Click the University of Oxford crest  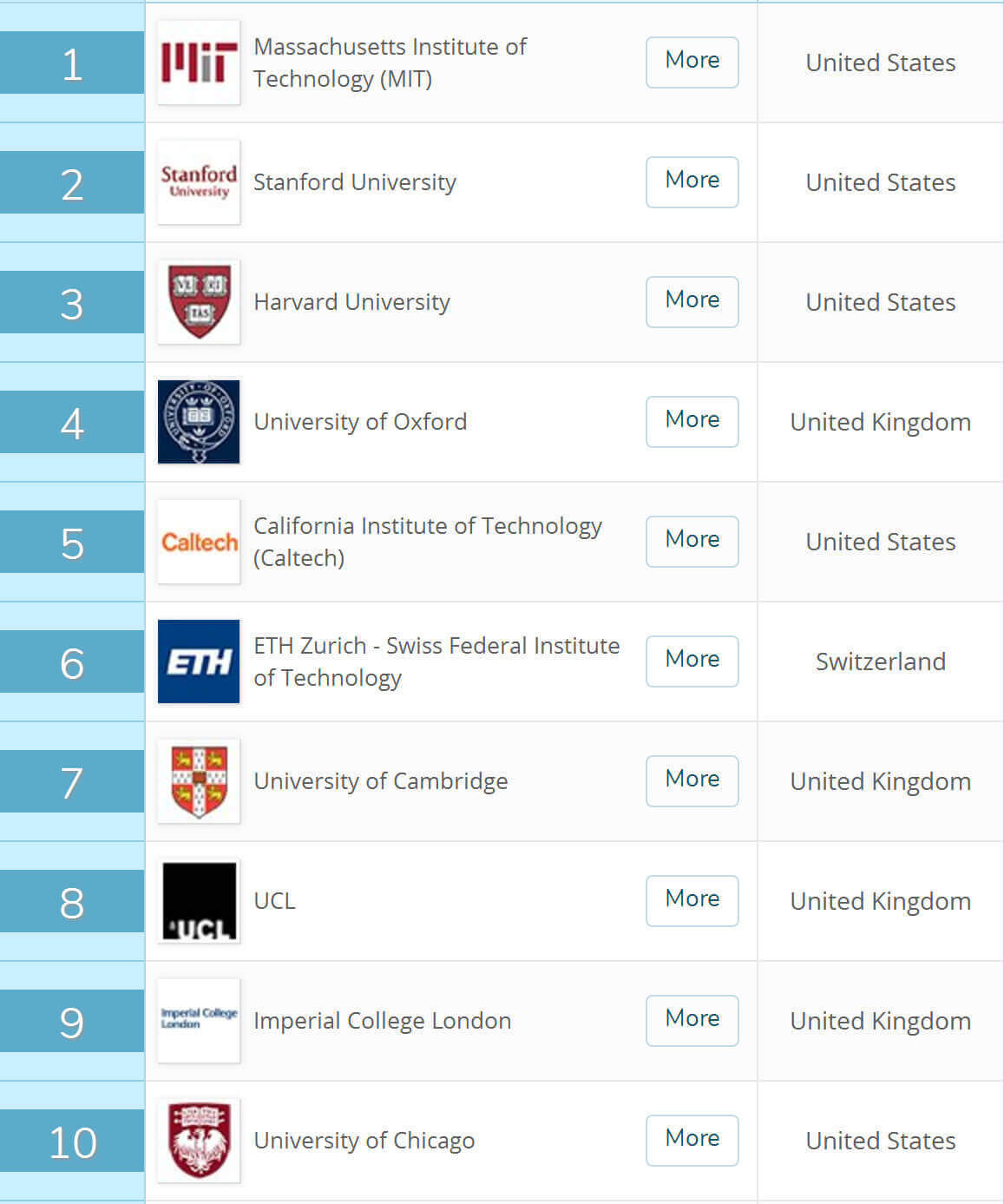click(x=199, y=422)
